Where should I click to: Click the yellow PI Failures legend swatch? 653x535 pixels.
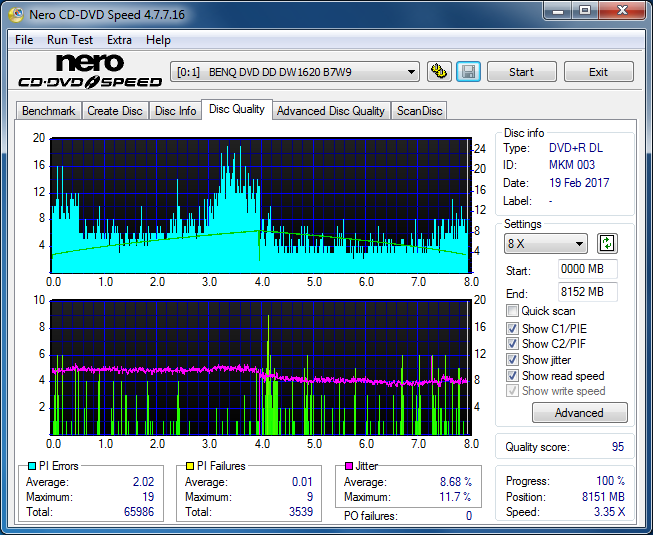(190, 466)
